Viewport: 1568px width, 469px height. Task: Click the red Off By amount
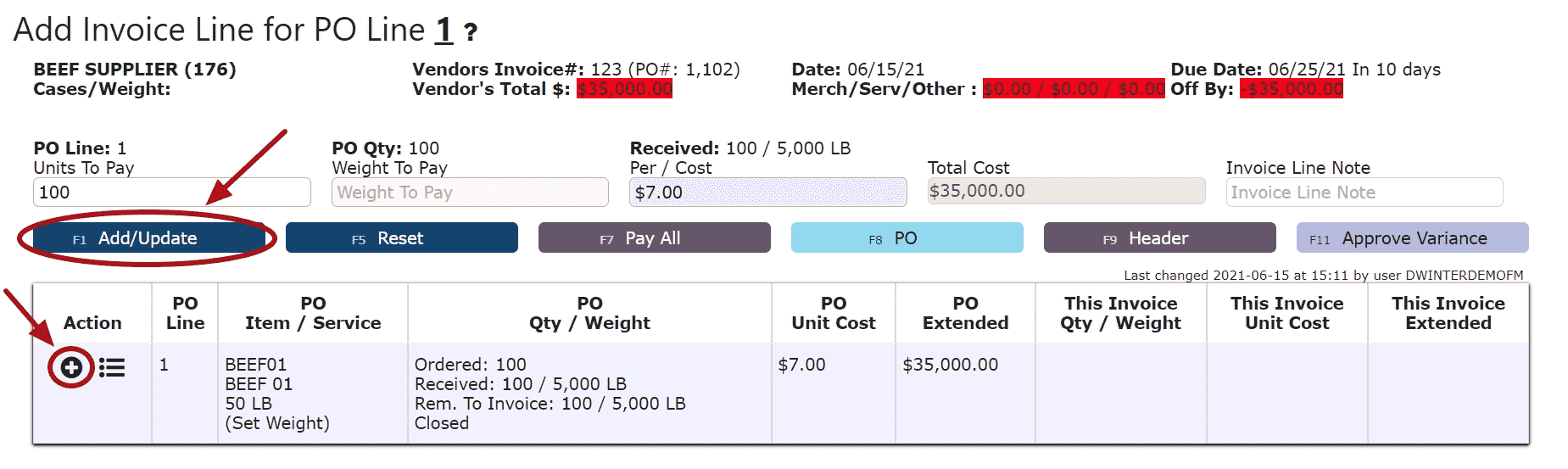click(1291, 89)
